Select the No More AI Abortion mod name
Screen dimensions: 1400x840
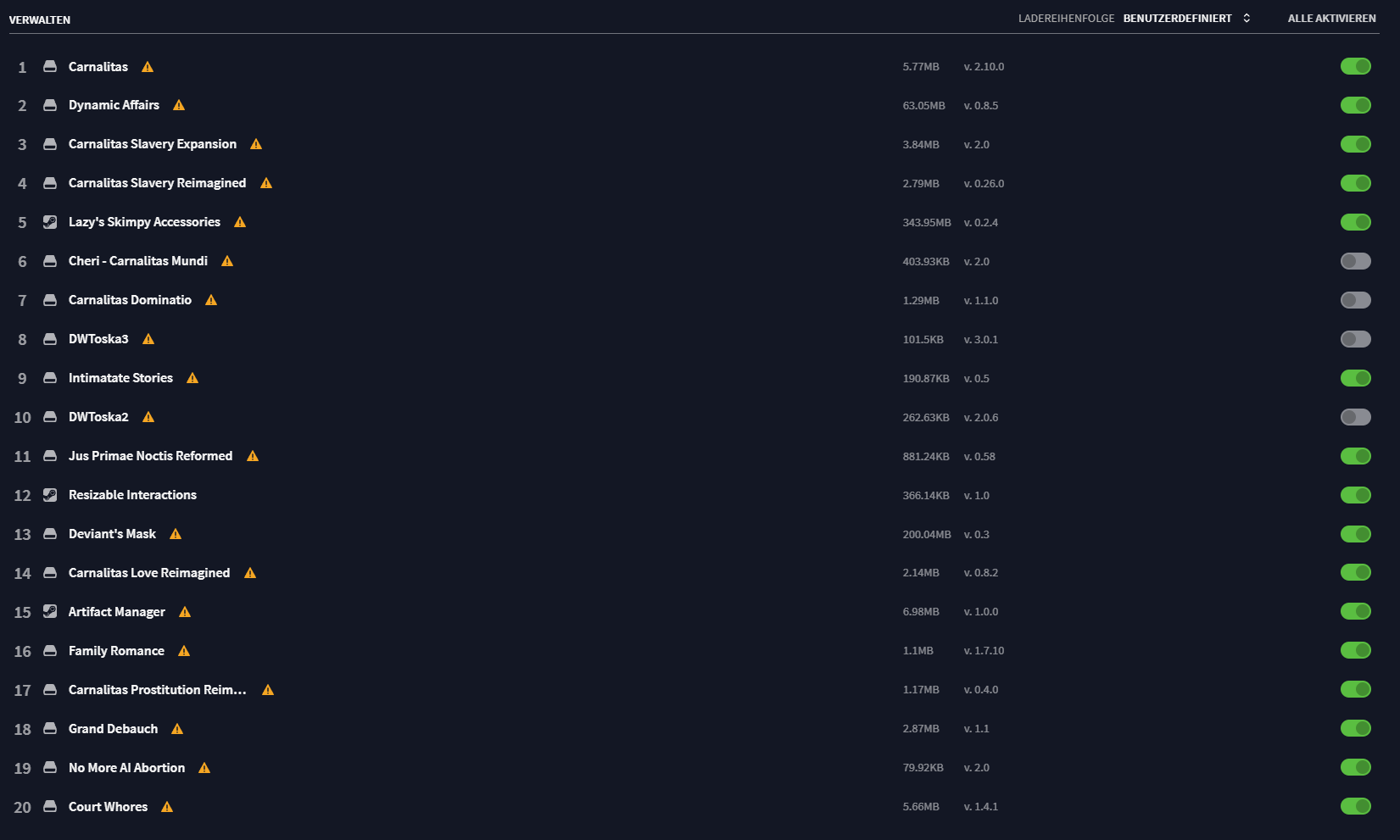pos(126,768)
